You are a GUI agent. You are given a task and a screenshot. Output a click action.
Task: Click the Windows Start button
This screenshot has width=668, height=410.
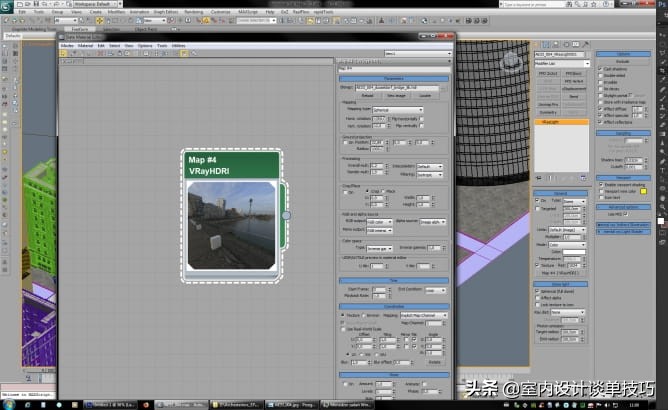coord(8,403)
